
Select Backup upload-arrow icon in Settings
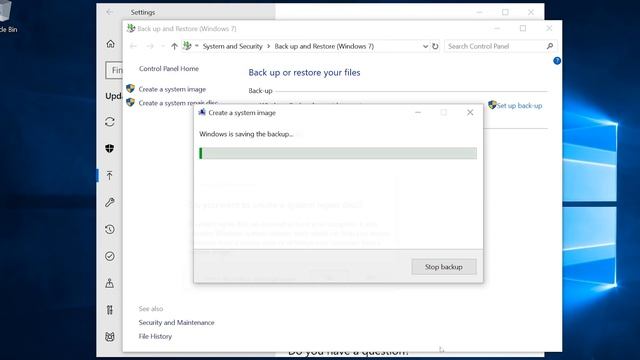pyautogui.click(x=110, y=176)
